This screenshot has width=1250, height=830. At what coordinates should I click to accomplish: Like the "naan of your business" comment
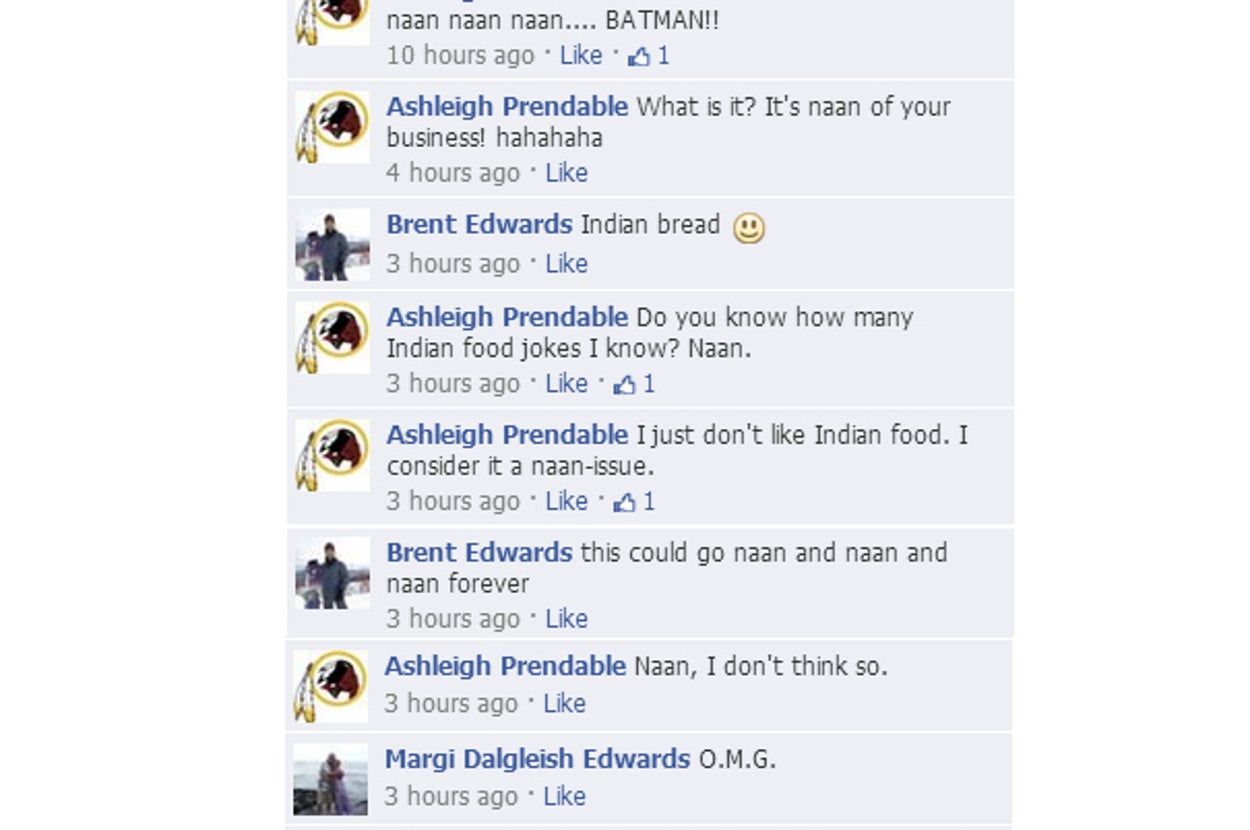(x=566, y=173)
